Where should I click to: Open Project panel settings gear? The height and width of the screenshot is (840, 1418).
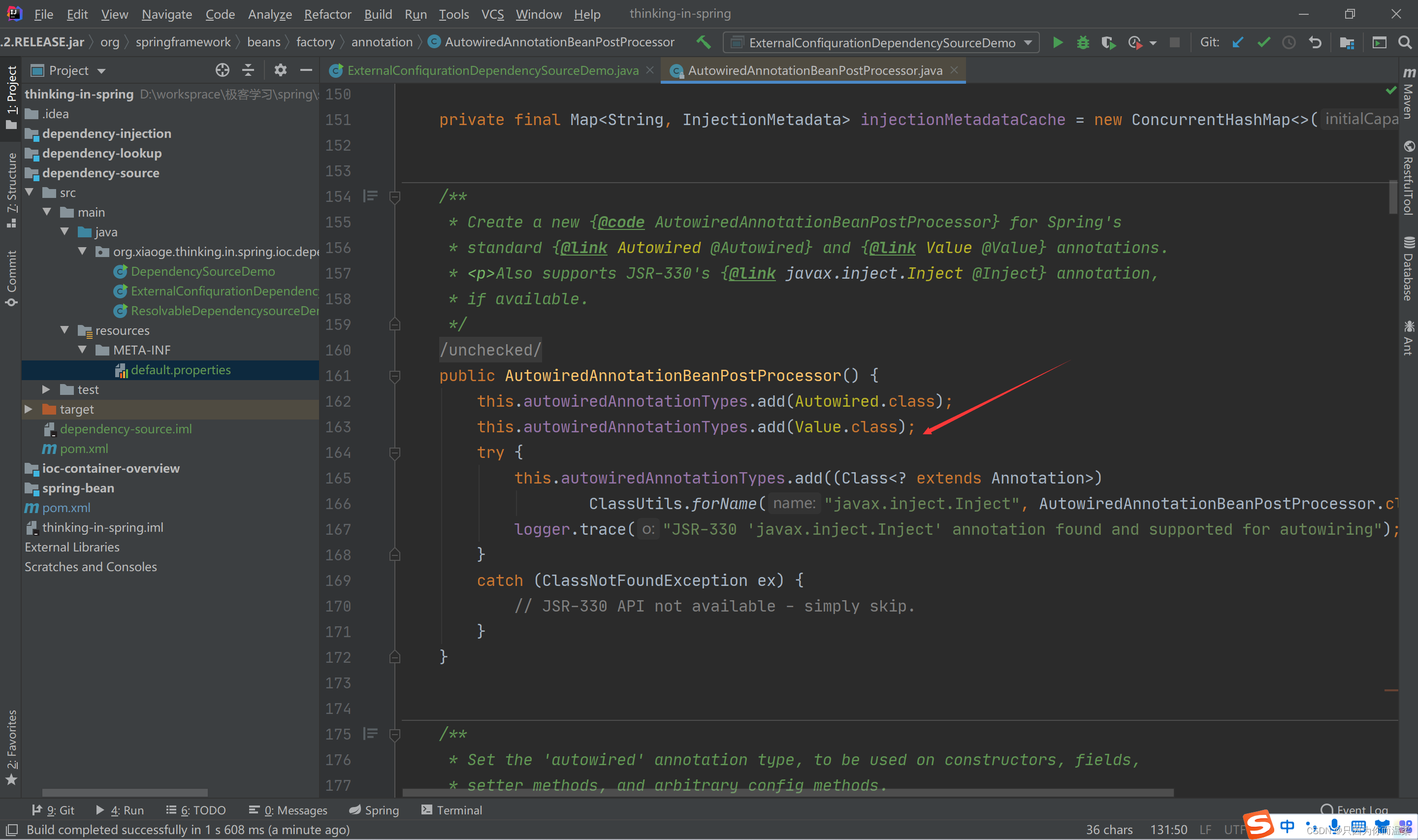(x=280, y=69)
